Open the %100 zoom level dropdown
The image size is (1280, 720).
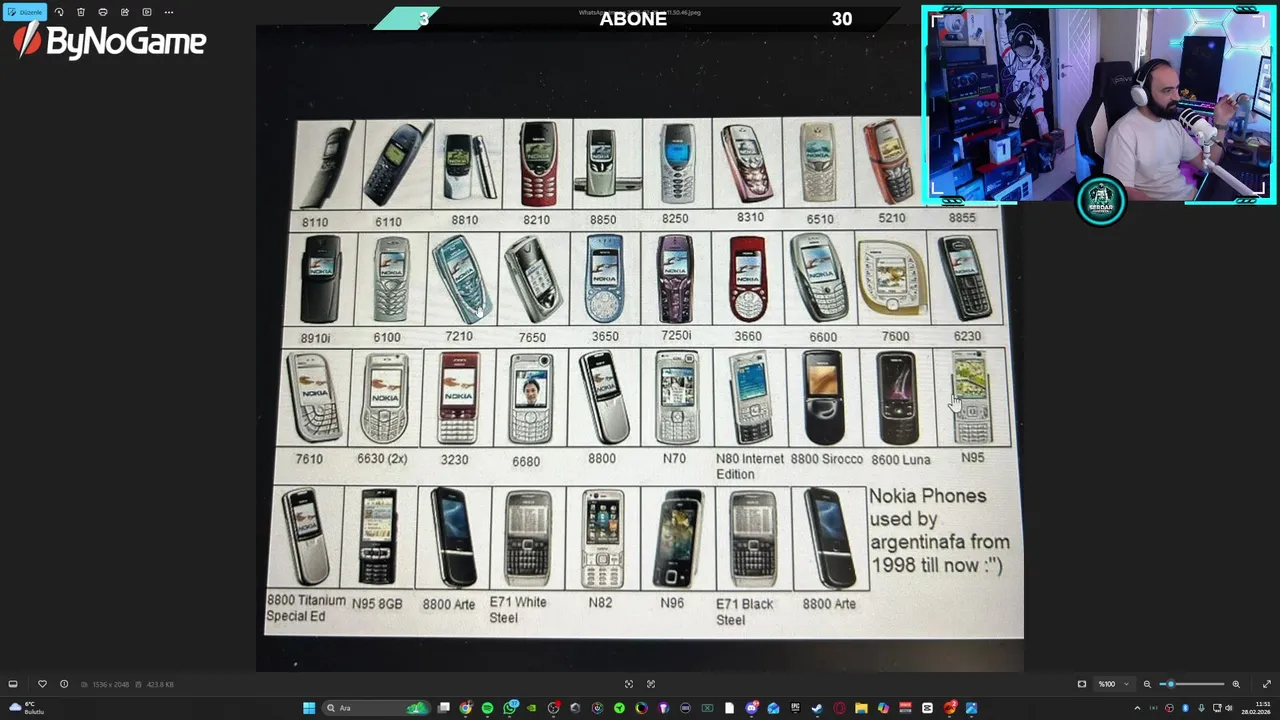click(x=1114, y=684)
